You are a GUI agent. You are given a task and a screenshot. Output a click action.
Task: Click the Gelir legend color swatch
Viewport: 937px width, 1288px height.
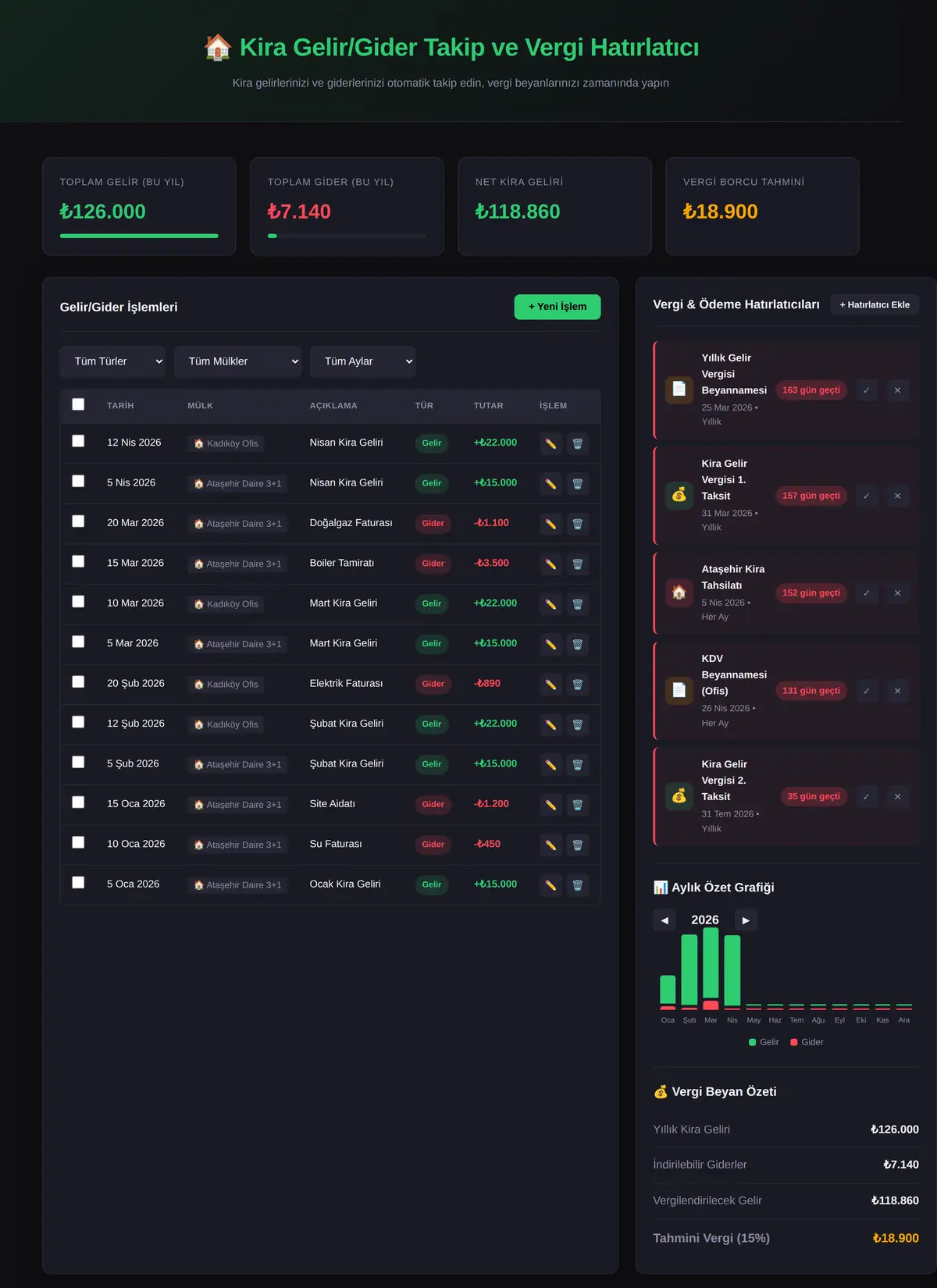pyautogui.click(x=753, y=1042)
